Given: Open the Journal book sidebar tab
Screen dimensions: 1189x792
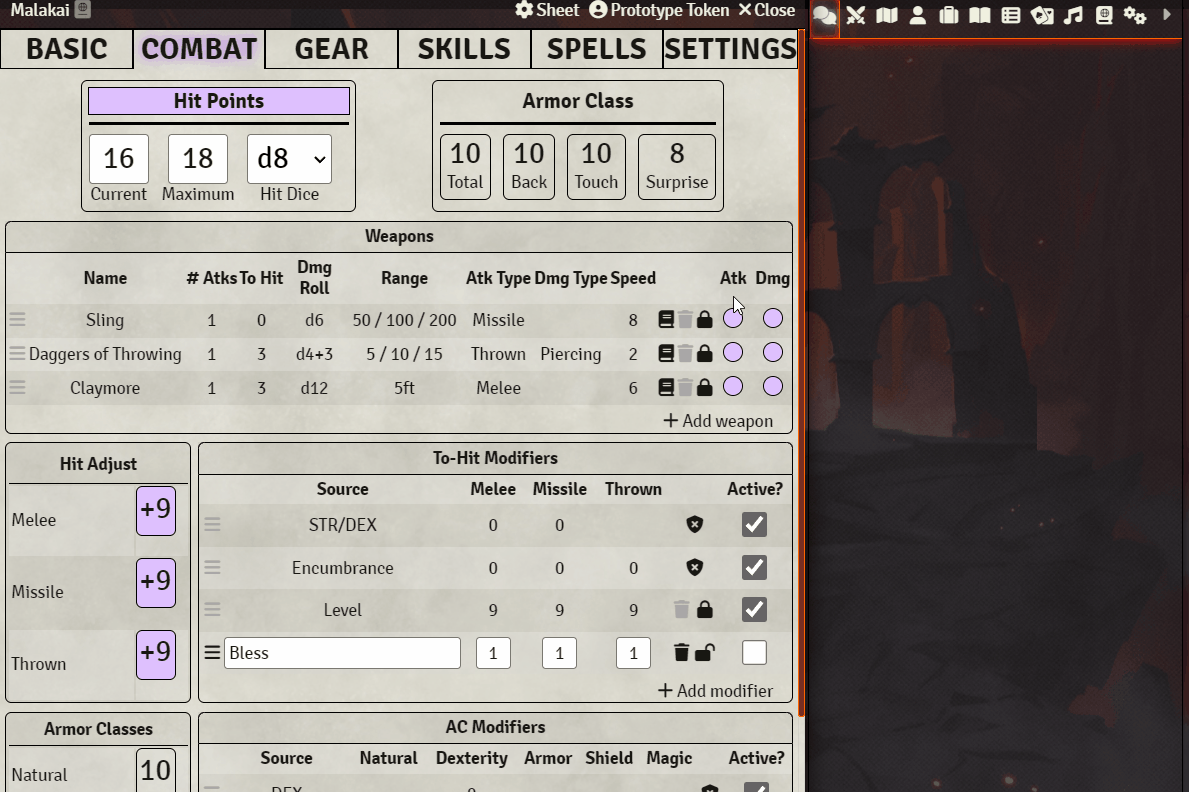Looking at the screenshot, I should coord(980,15).
